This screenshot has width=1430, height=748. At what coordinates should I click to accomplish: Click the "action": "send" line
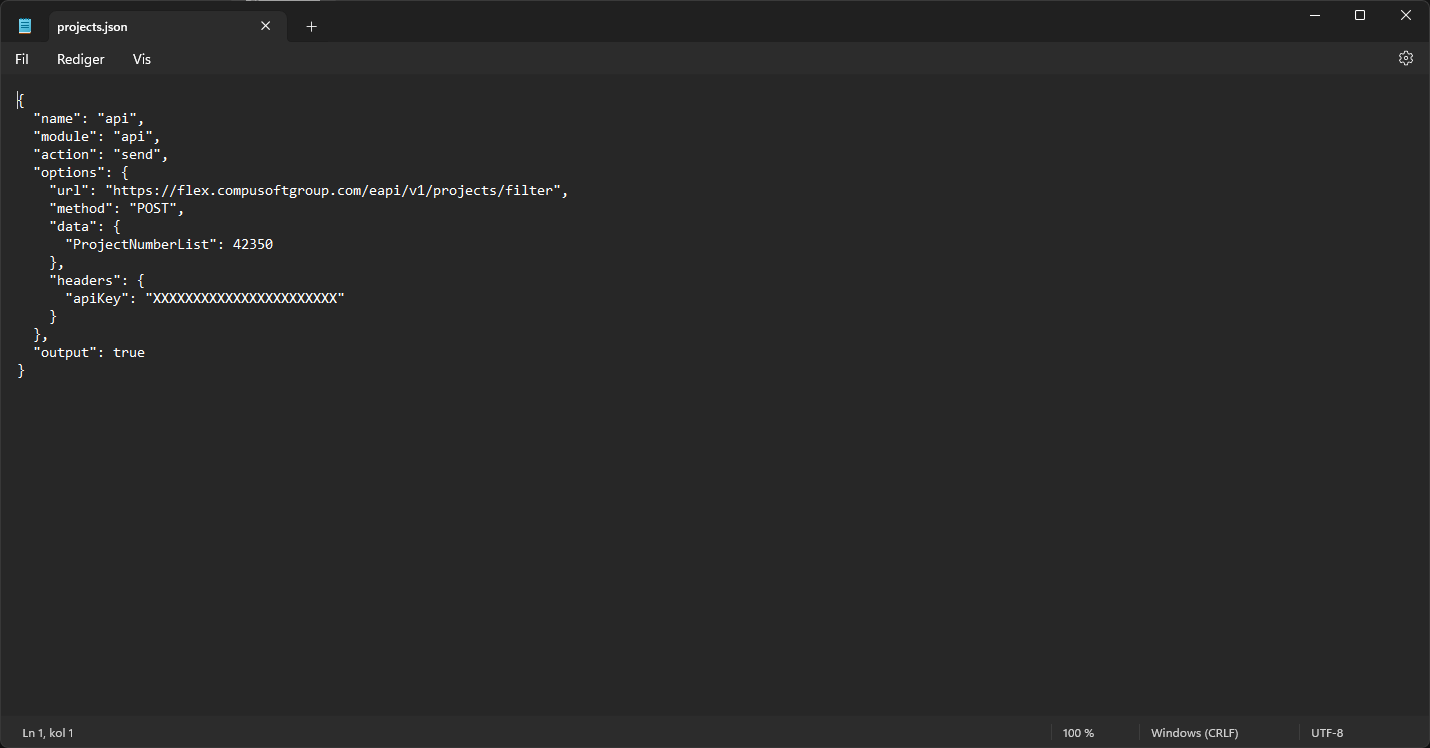coord(100,154)
